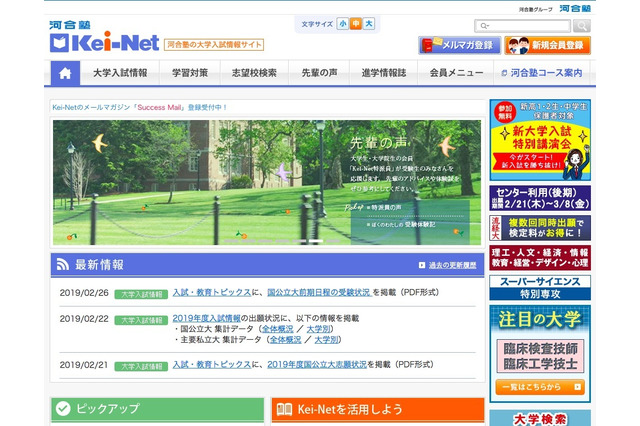Open 大学別 link for 主要私立大 集計データ
Image resolution: width=640 pixels, height=426 pixels.
(x=326, y=339)
